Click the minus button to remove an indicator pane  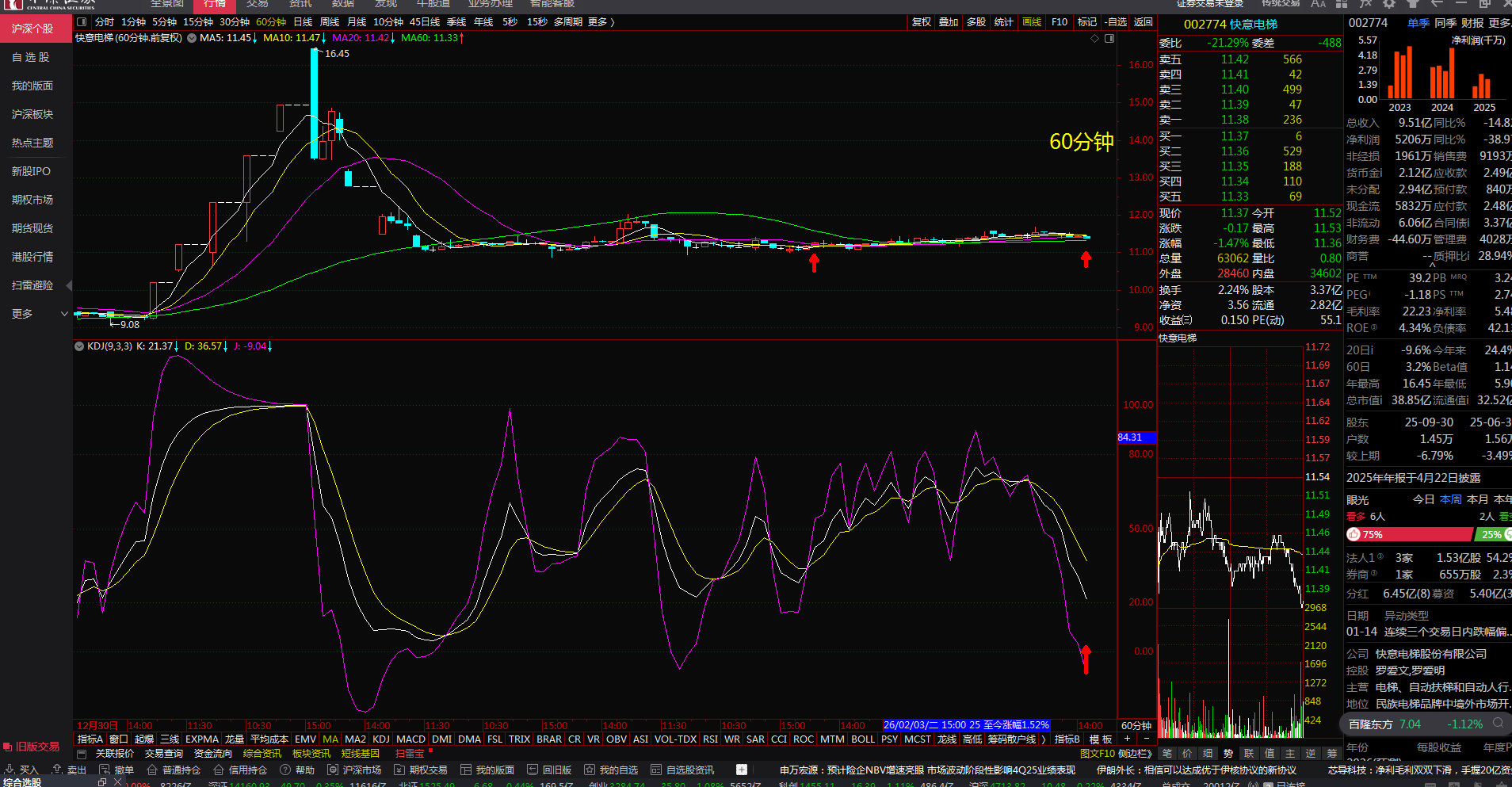1146,739
